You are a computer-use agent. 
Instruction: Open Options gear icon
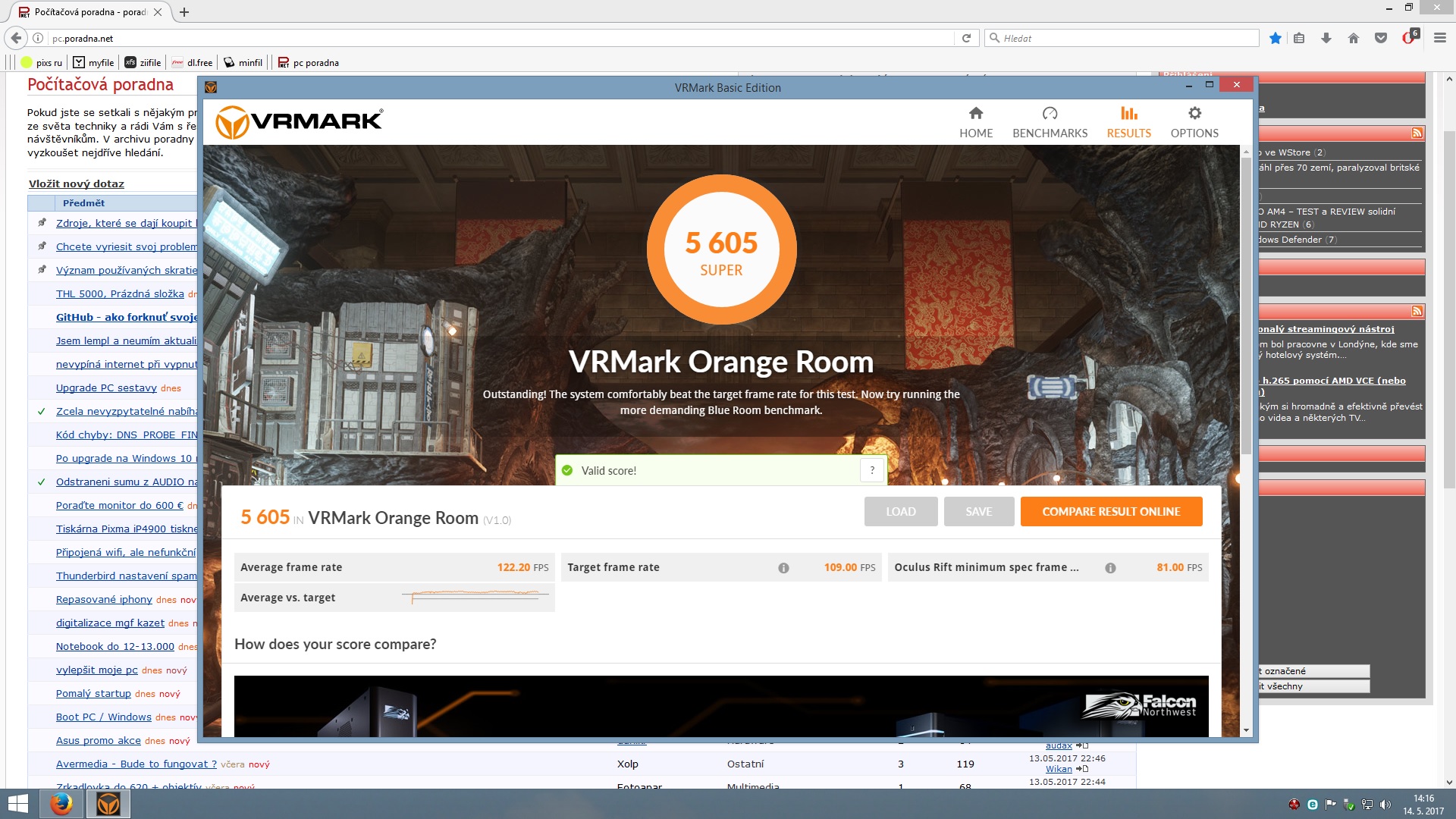pos(1194,114)
